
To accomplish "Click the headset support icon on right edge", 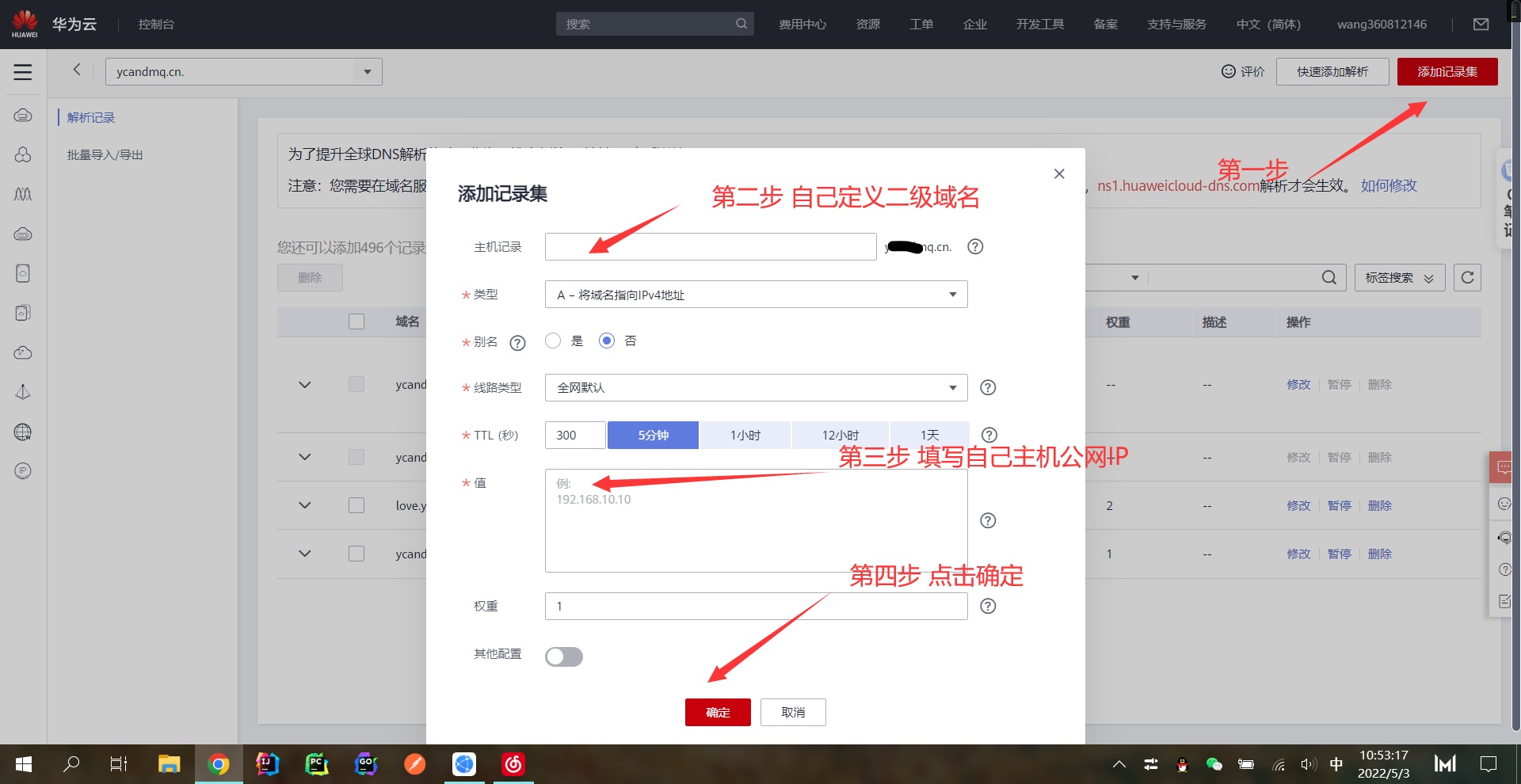I will 1503,538.
